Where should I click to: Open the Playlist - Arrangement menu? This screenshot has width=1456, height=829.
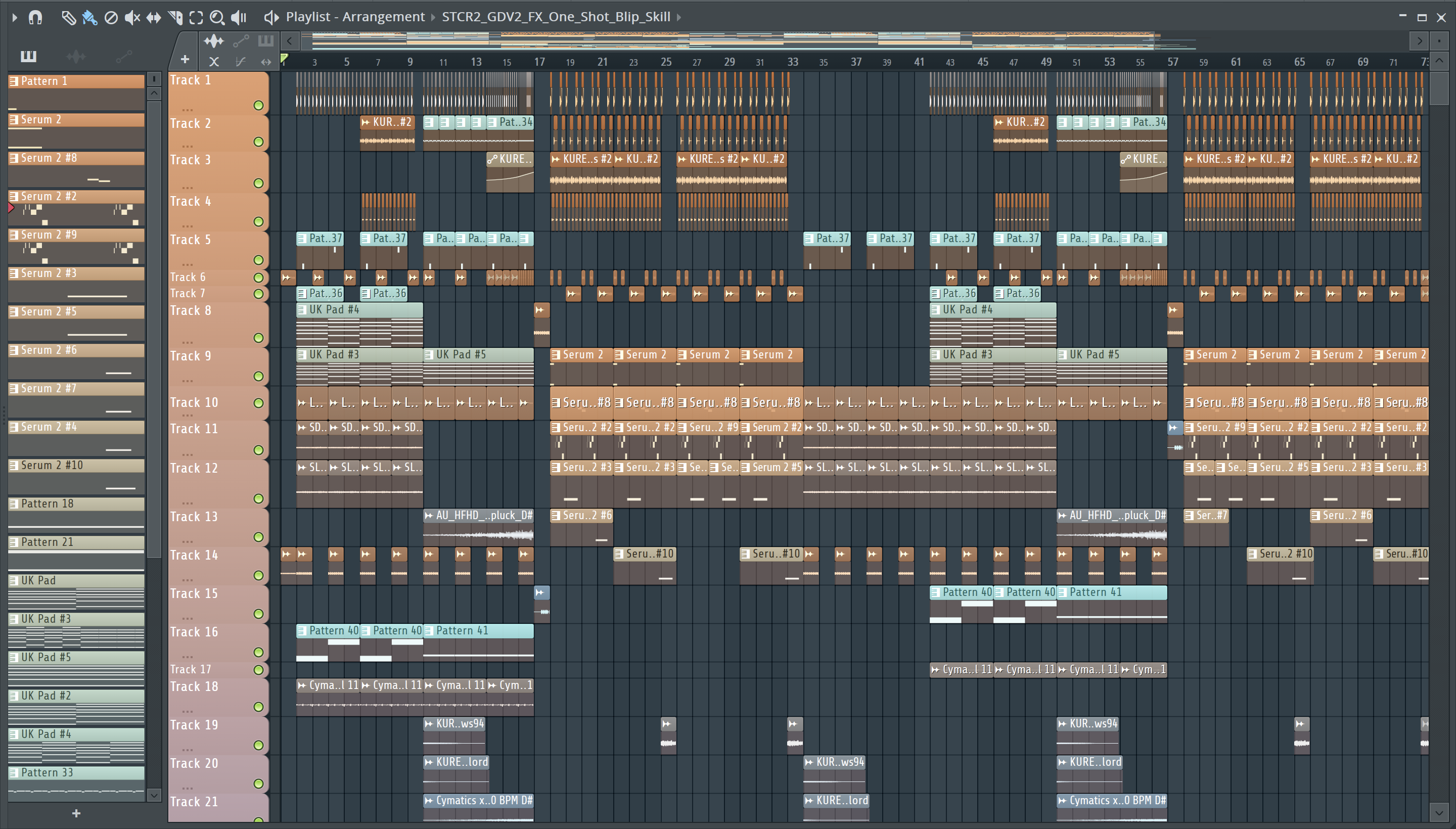355,17
